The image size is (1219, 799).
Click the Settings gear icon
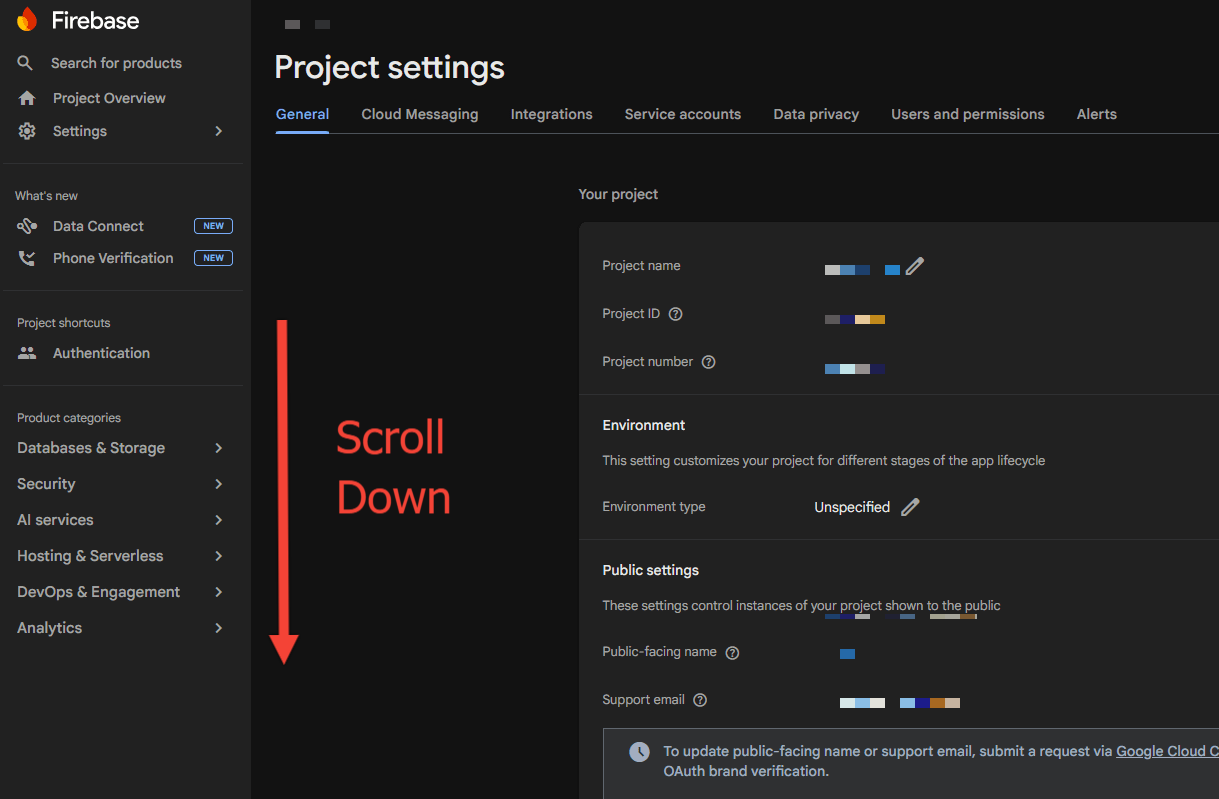pos(27,131)
